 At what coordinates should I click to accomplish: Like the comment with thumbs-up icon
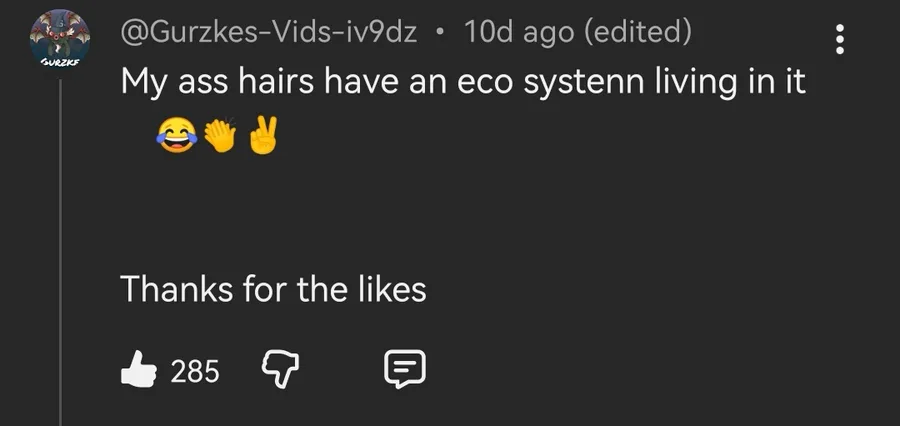tap(138, 370)
